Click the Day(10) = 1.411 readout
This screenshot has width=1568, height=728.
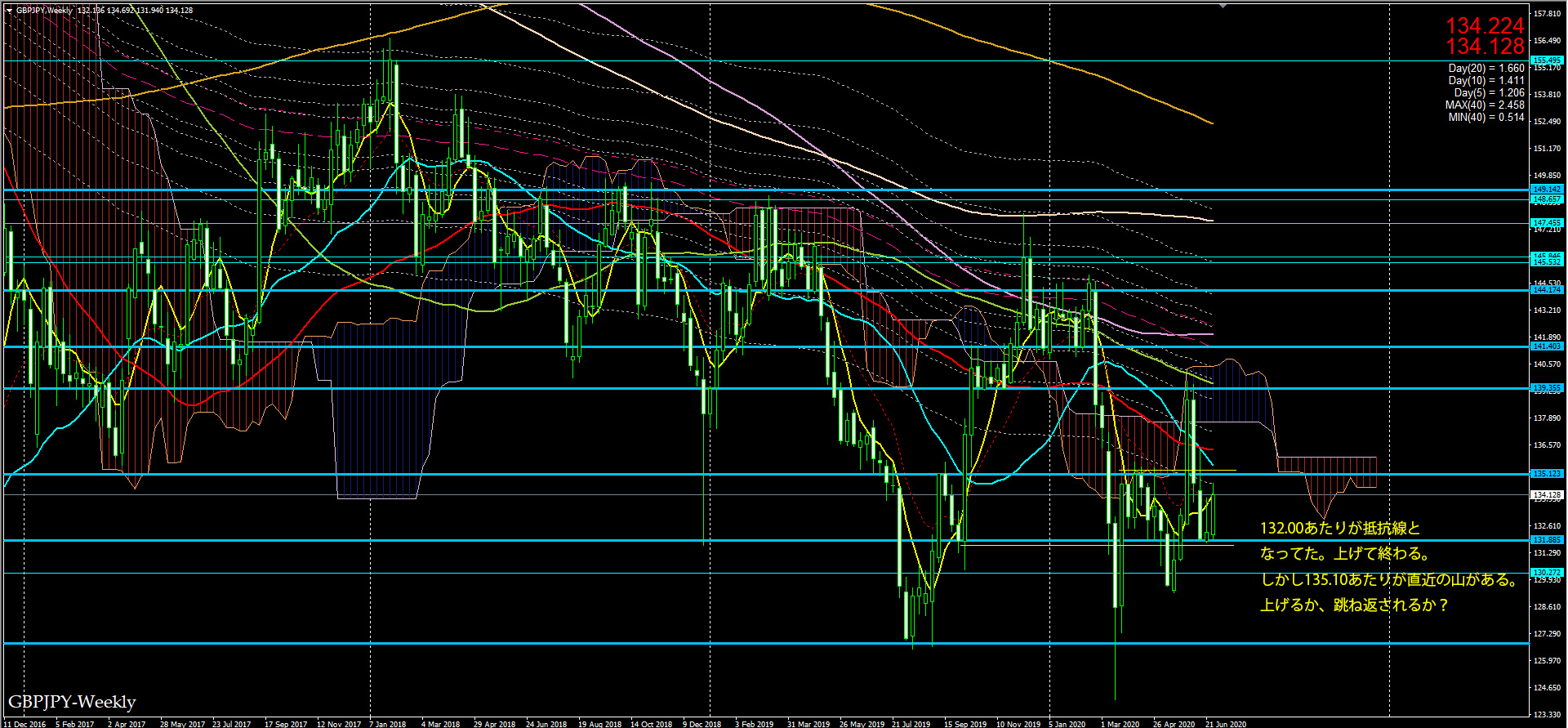pyautogui.click(x=1486, y=81)
